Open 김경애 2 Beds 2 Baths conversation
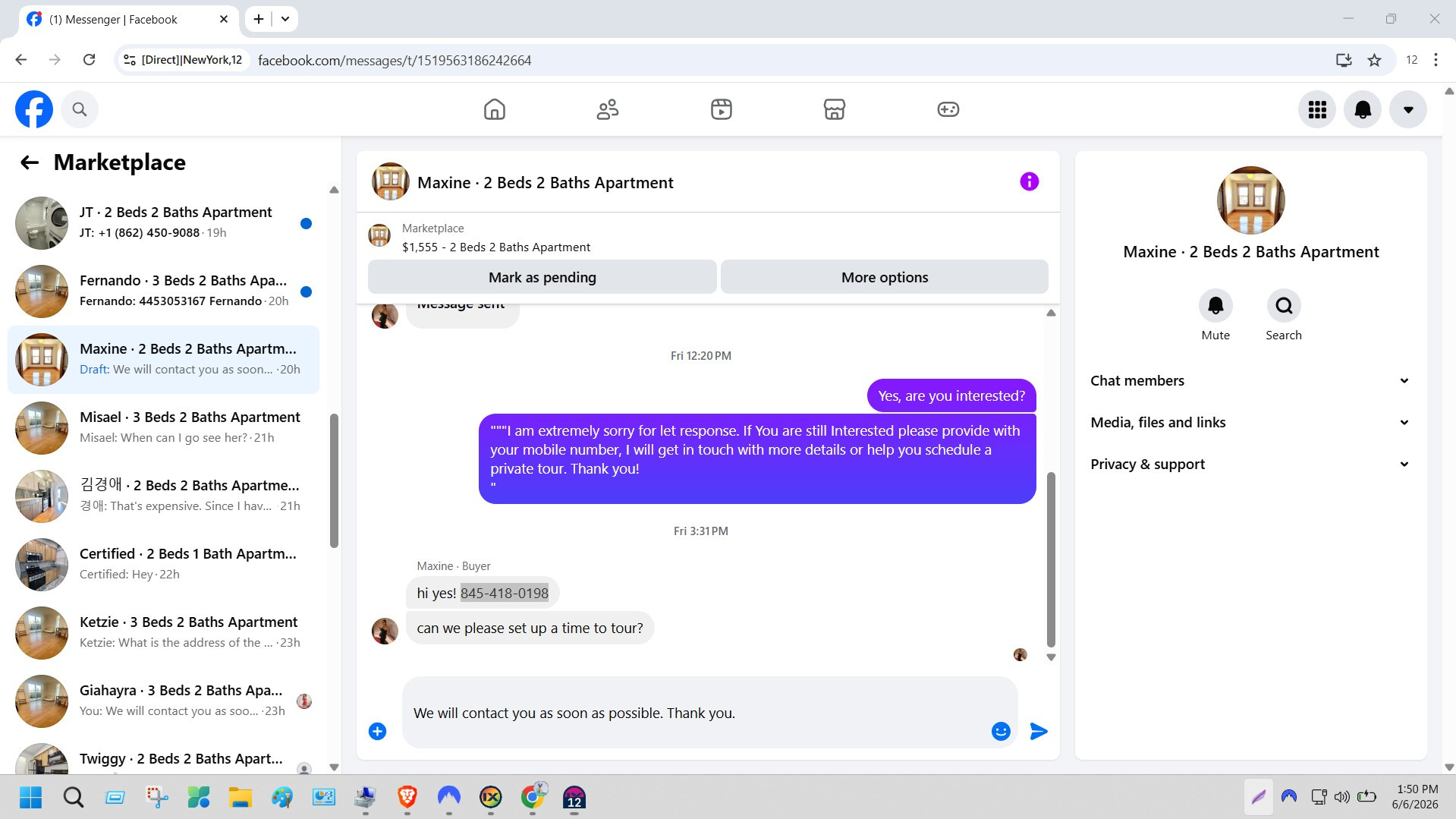 (163, 496)
